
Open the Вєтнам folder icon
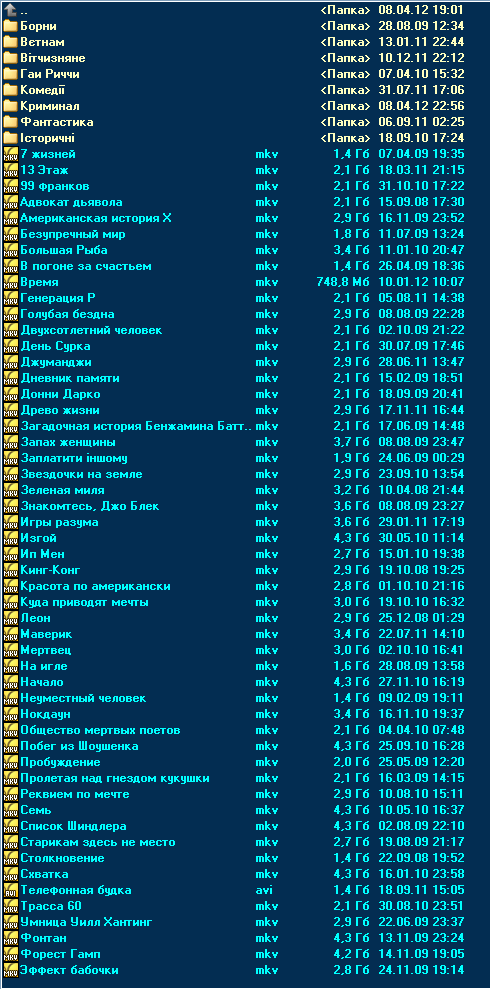pyautogui.click(x=10, y=42)
